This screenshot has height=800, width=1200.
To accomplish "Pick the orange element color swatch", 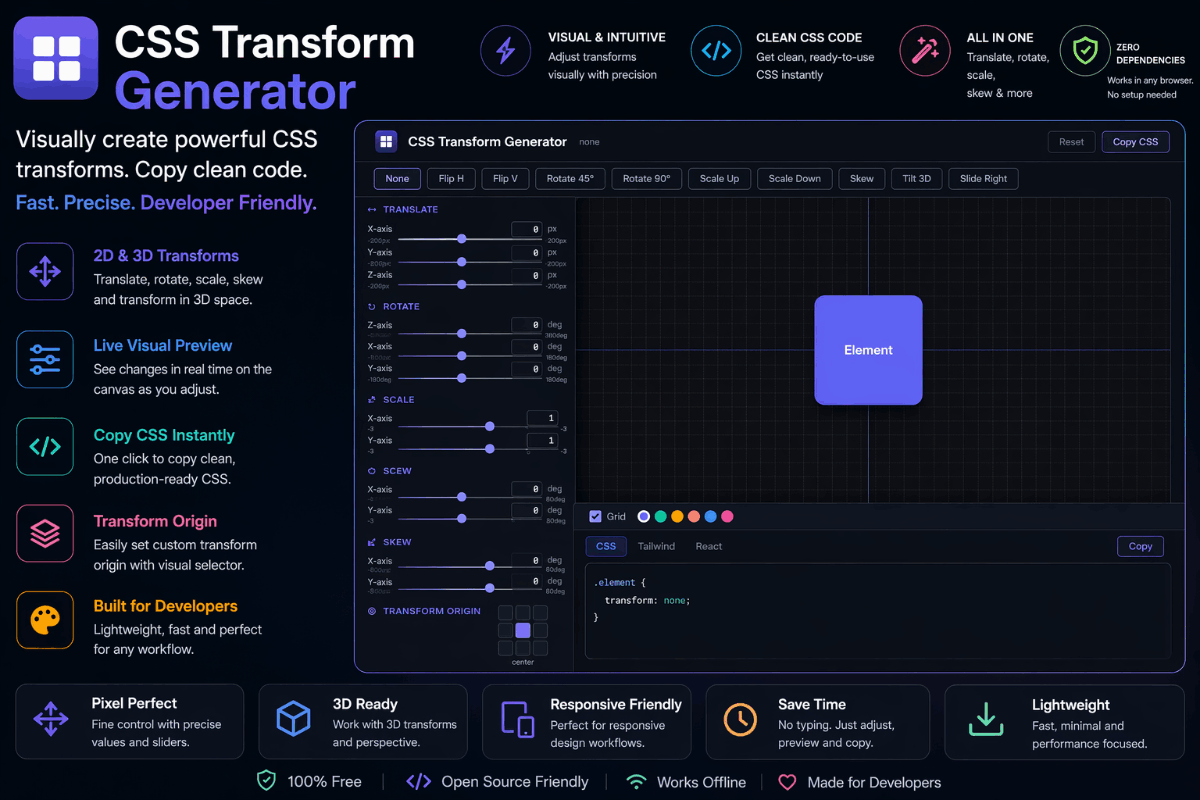I will 677,516.
